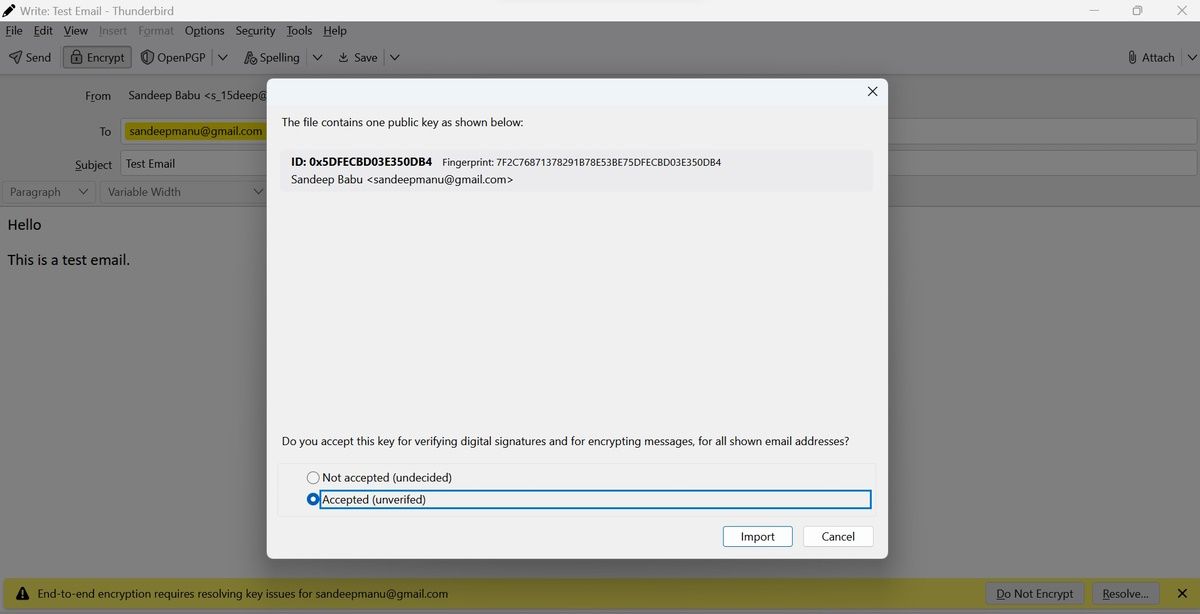The image size is (1200, 614).
Task: Click the Cancel button in dialog
Action: coord(838,537)
